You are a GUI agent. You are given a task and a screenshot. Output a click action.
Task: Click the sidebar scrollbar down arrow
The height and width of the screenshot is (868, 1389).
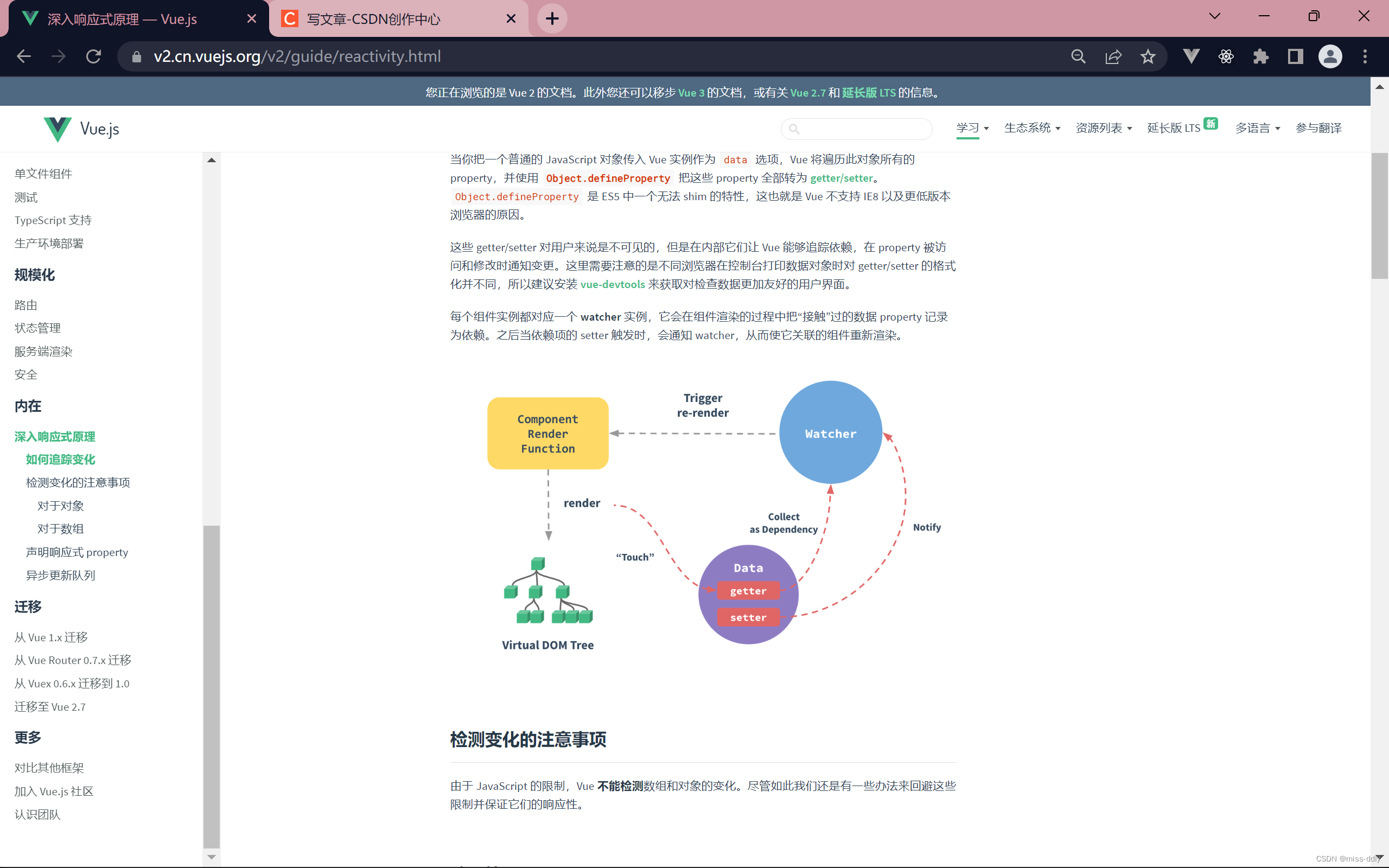(211, 857)
